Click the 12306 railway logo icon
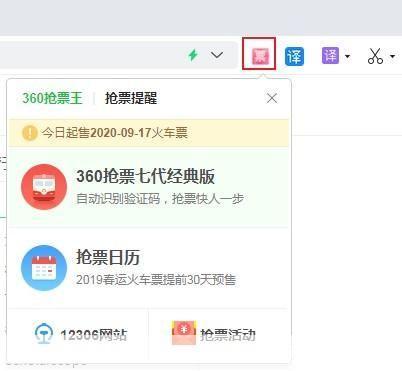The width and height of the screenshot is (402, 371). click(44, 333)
